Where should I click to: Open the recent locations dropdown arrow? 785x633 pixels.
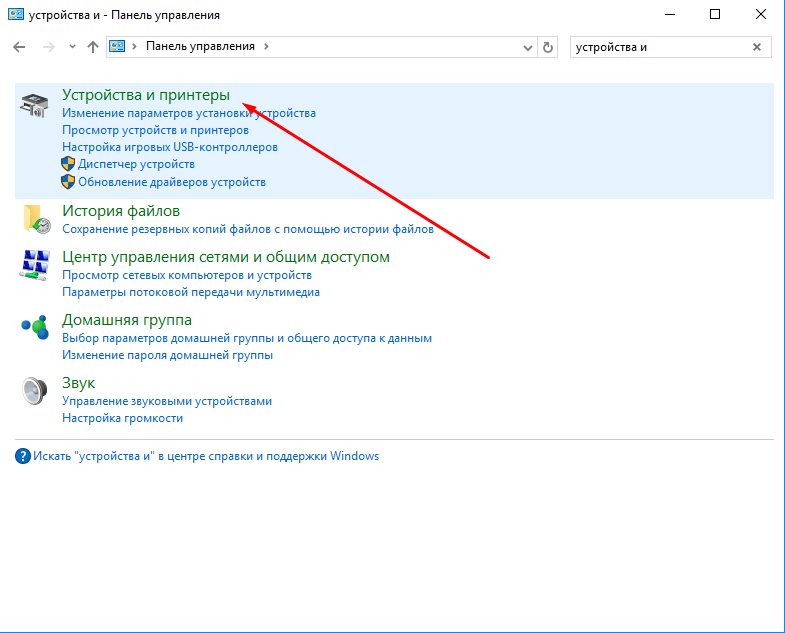click(x=72, y=47)
